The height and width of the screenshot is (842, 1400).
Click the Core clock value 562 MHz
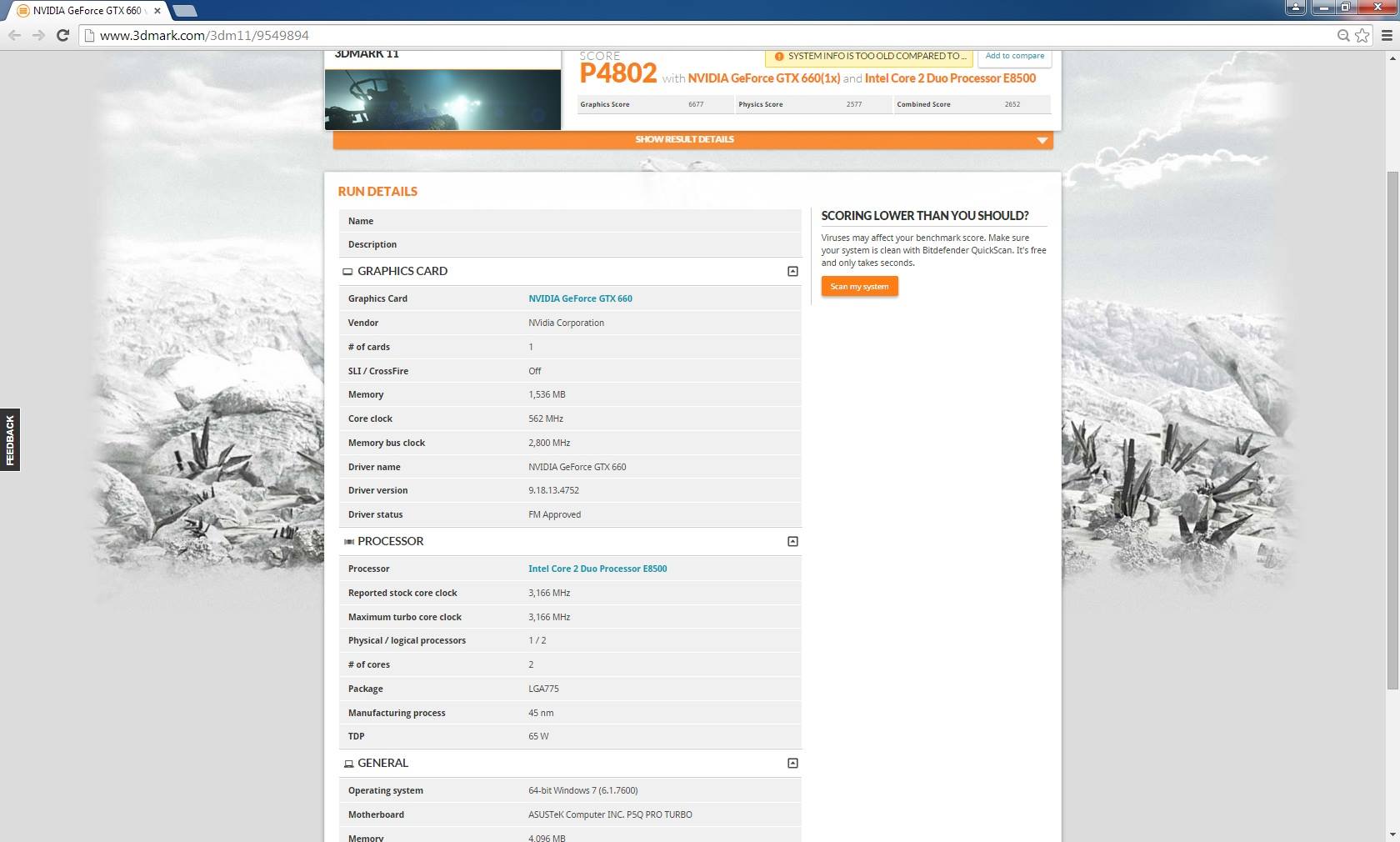(x=546, y=418)
